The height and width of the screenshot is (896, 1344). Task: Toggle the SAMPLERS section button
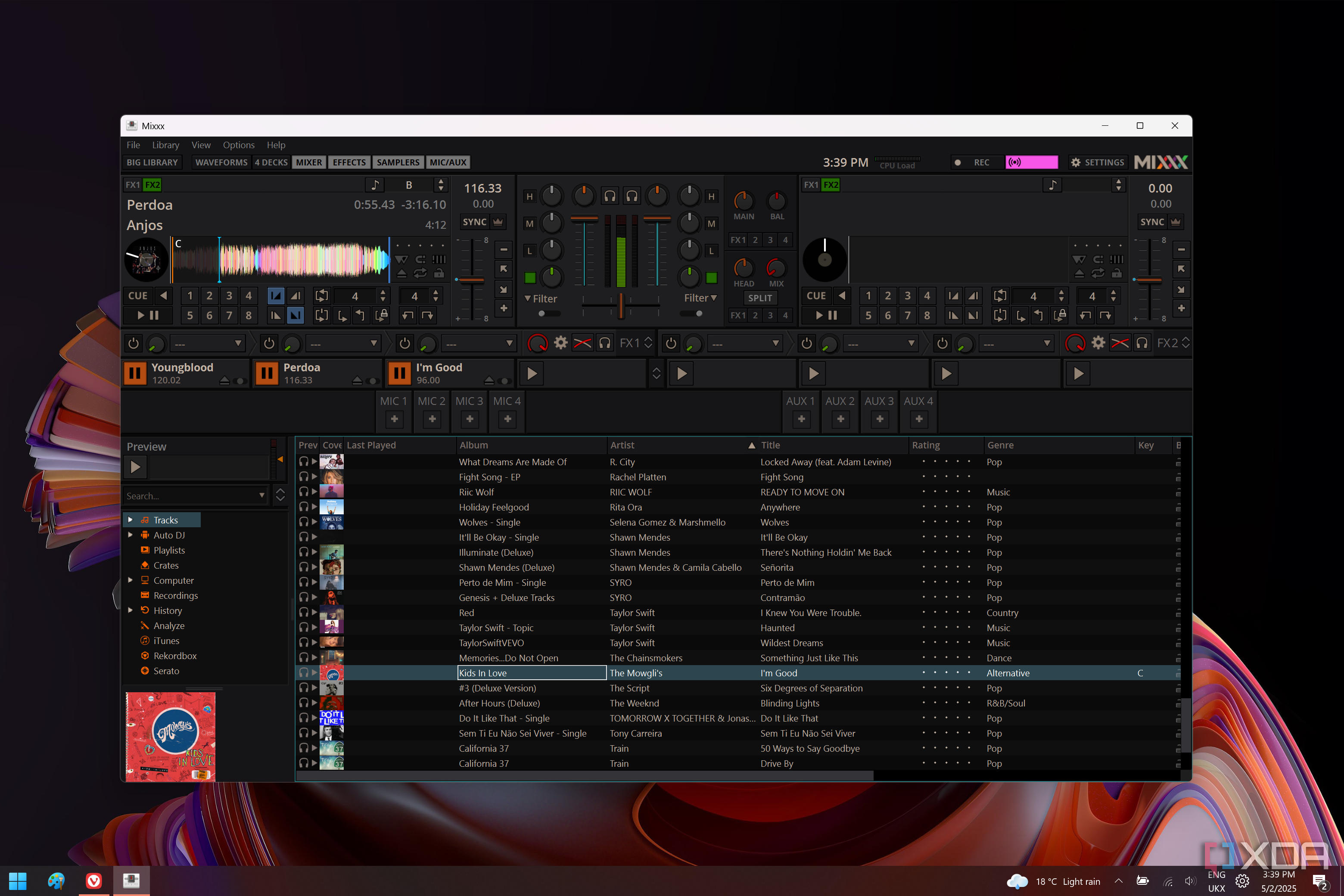tap(398, 162)
